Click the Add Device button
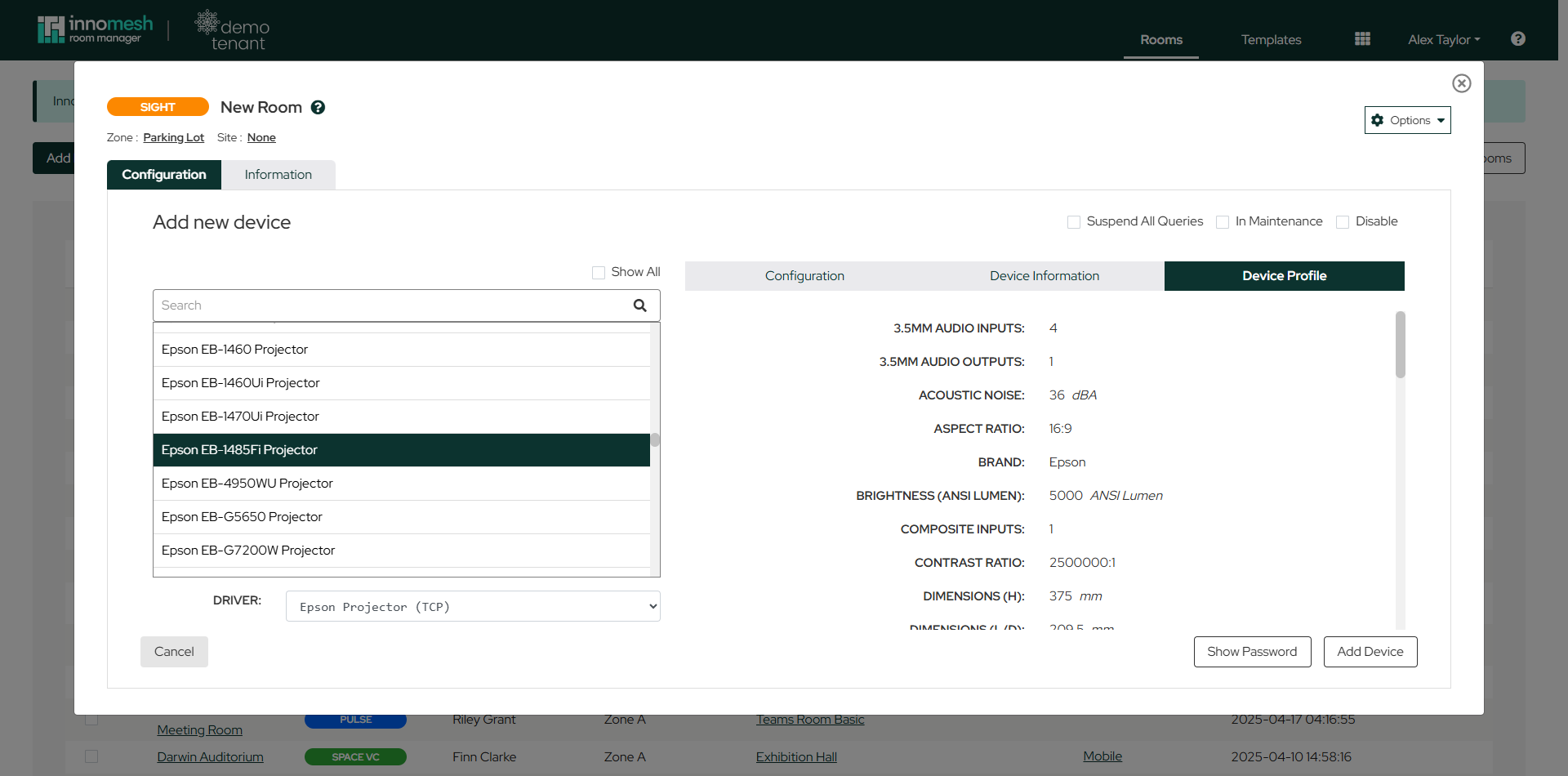The image size is (1568, 776). point(1370,652)
